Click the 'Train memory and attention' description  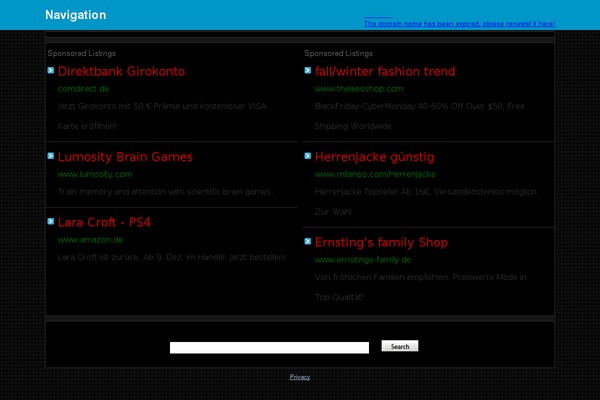[165, 192]
